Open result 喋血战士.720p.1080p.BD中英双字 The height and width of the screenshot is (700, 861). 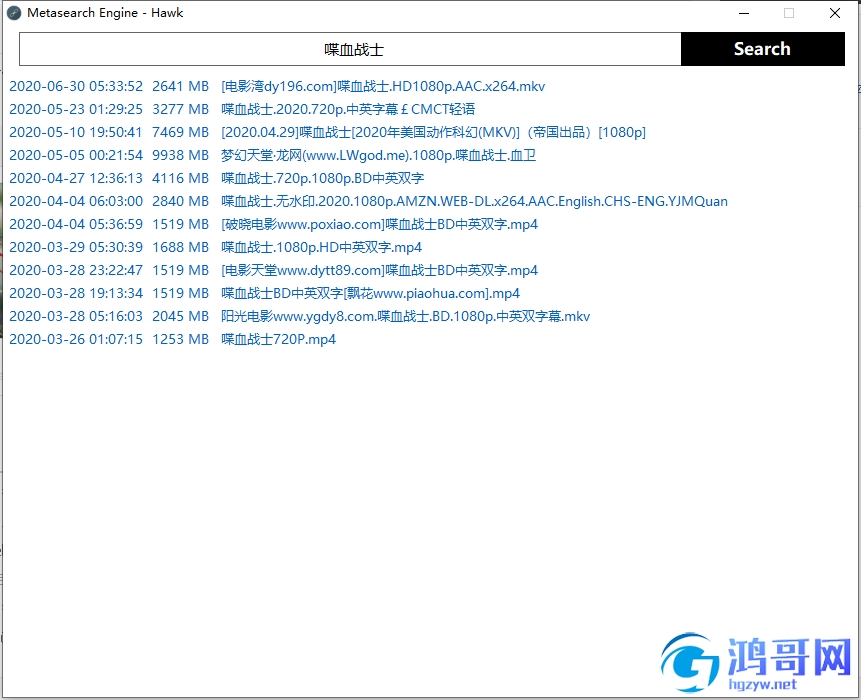(x=322, y=178)
